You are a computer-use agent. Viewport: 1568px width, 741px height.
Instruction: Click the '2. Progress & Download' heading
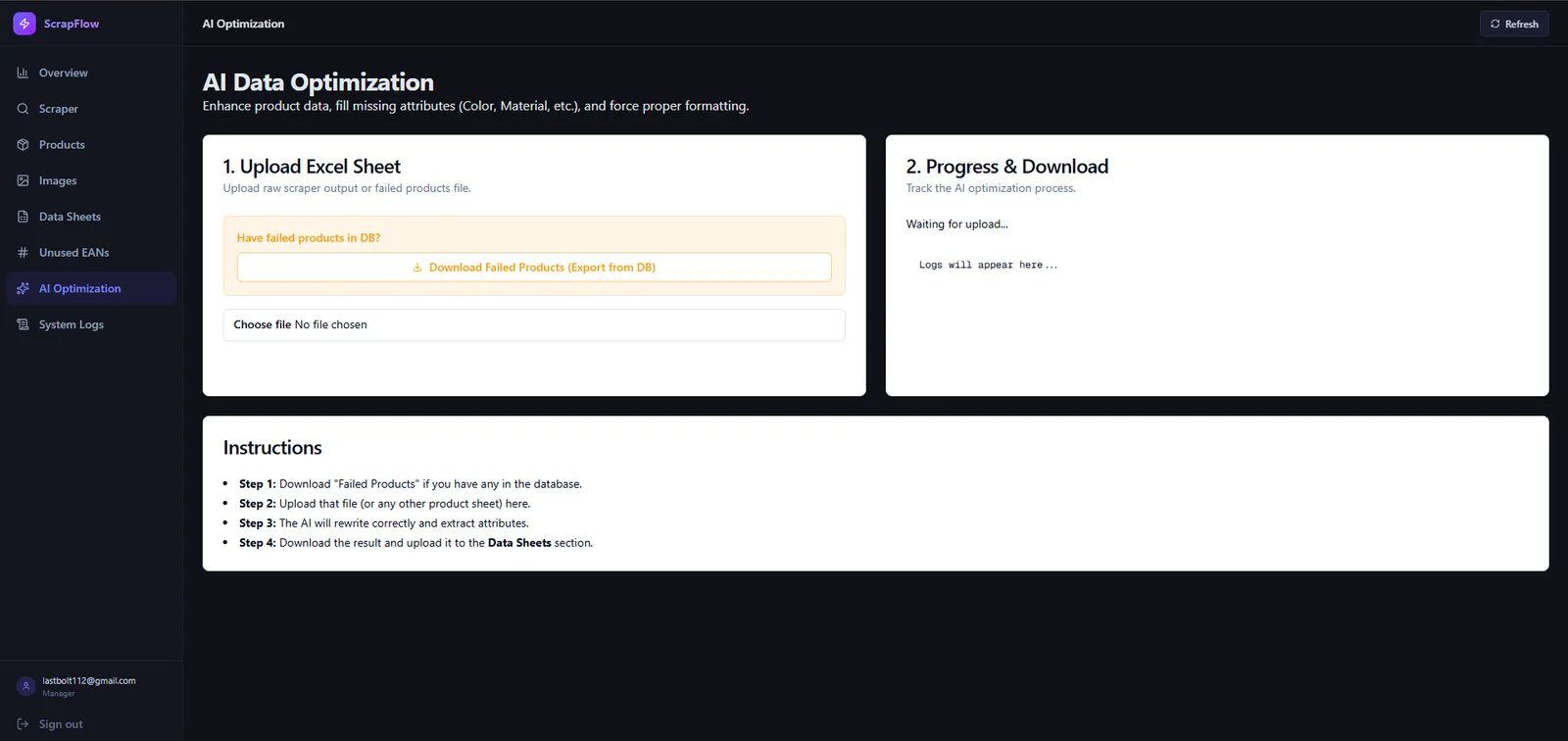1007,167
